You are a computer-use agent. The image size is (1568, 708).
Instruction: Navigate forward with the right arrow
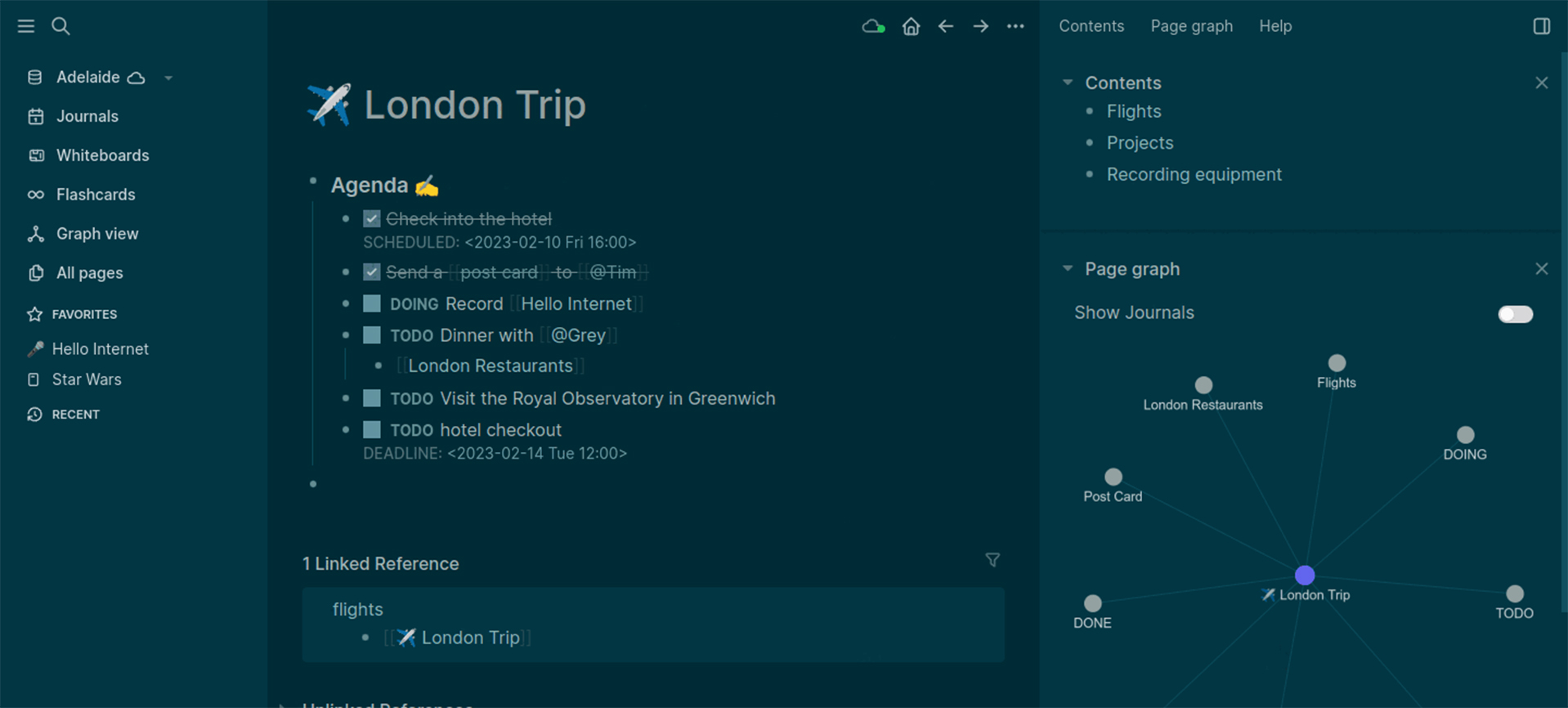tap(981, 26)
